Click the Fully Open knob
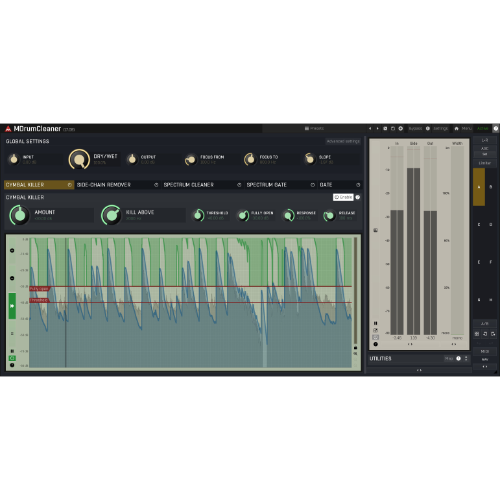The image size is (500, 500). pos(243,215)
